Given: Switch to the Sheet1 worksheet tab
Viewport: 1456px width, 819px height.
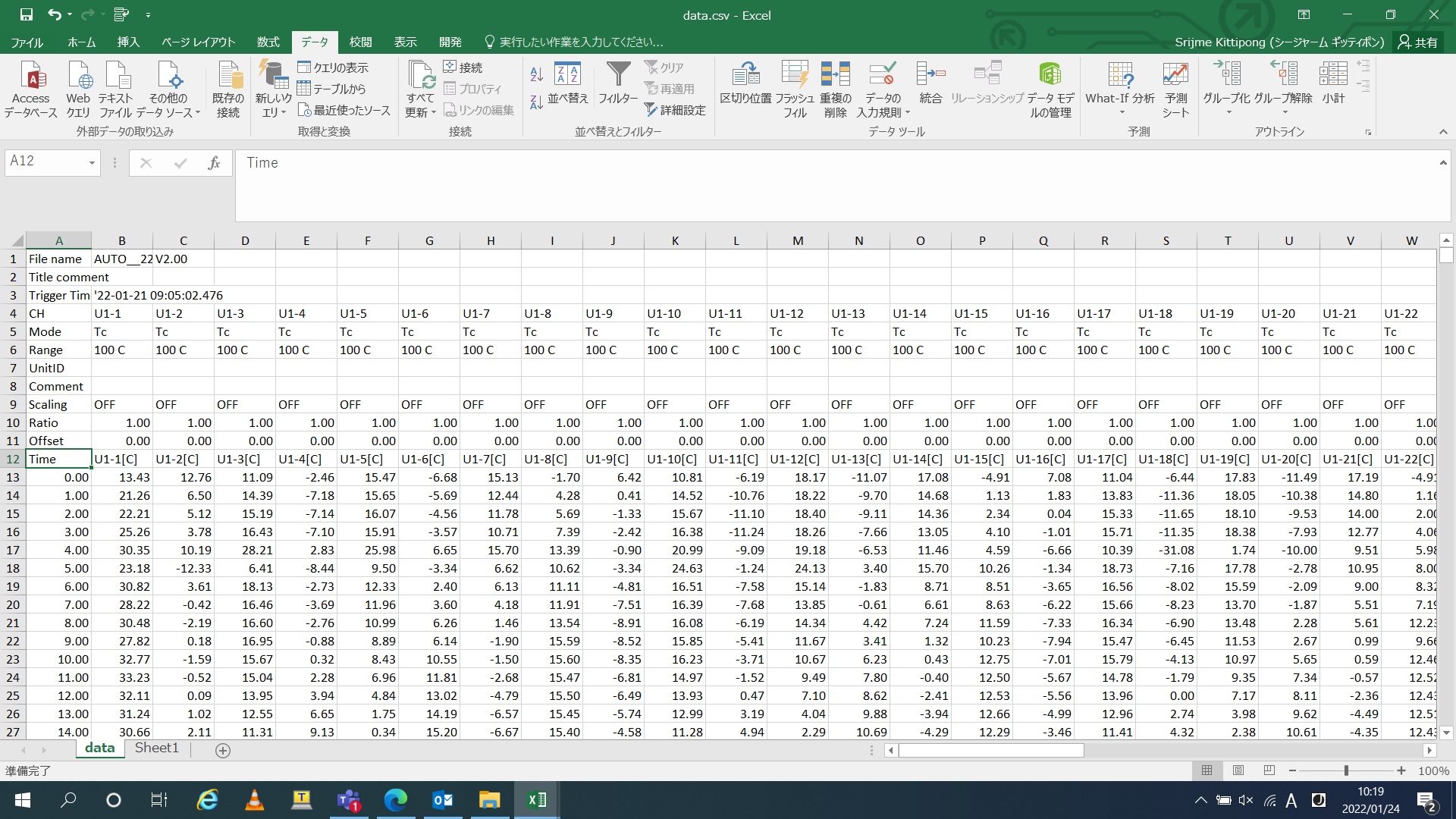Looking at the screenshot, I should [x=157, y=748].
